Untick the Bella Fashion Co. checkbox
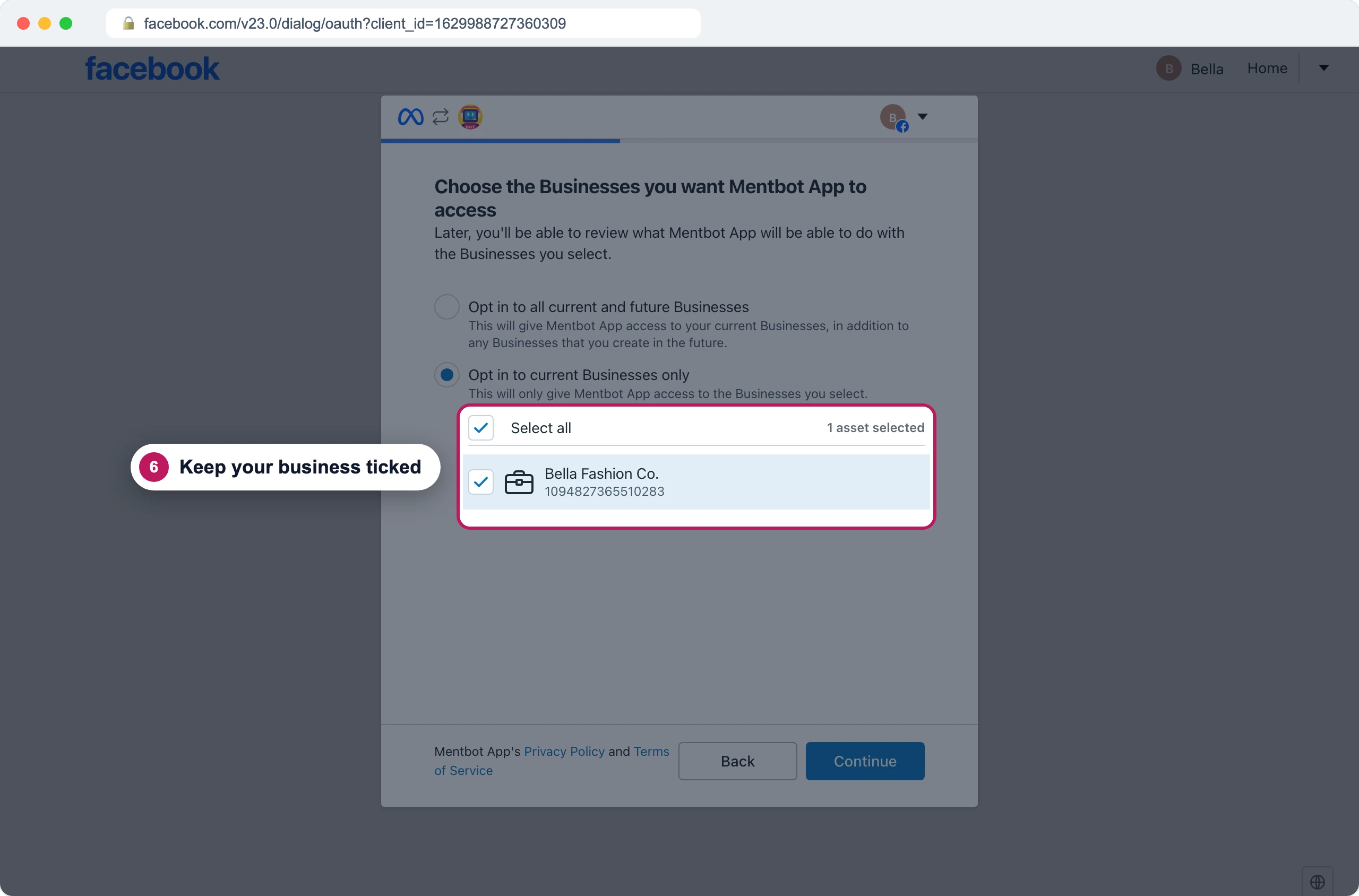 click(480, 482)
